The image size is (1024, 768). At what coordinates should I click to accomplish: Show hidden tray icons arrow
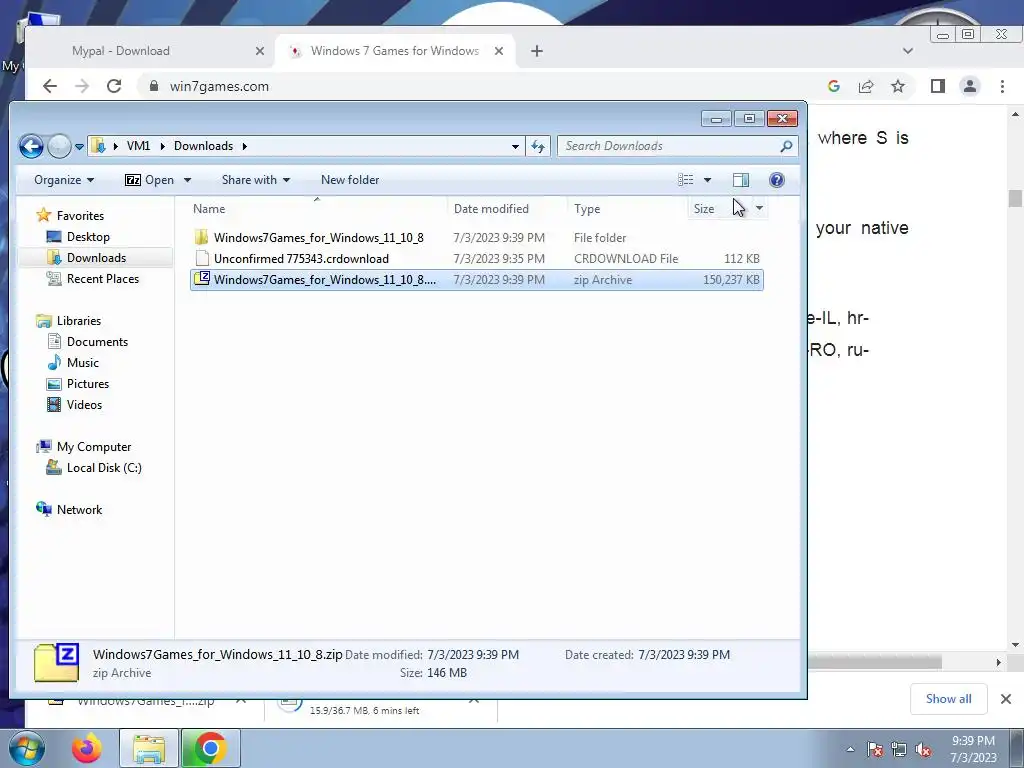coord(850,749)
